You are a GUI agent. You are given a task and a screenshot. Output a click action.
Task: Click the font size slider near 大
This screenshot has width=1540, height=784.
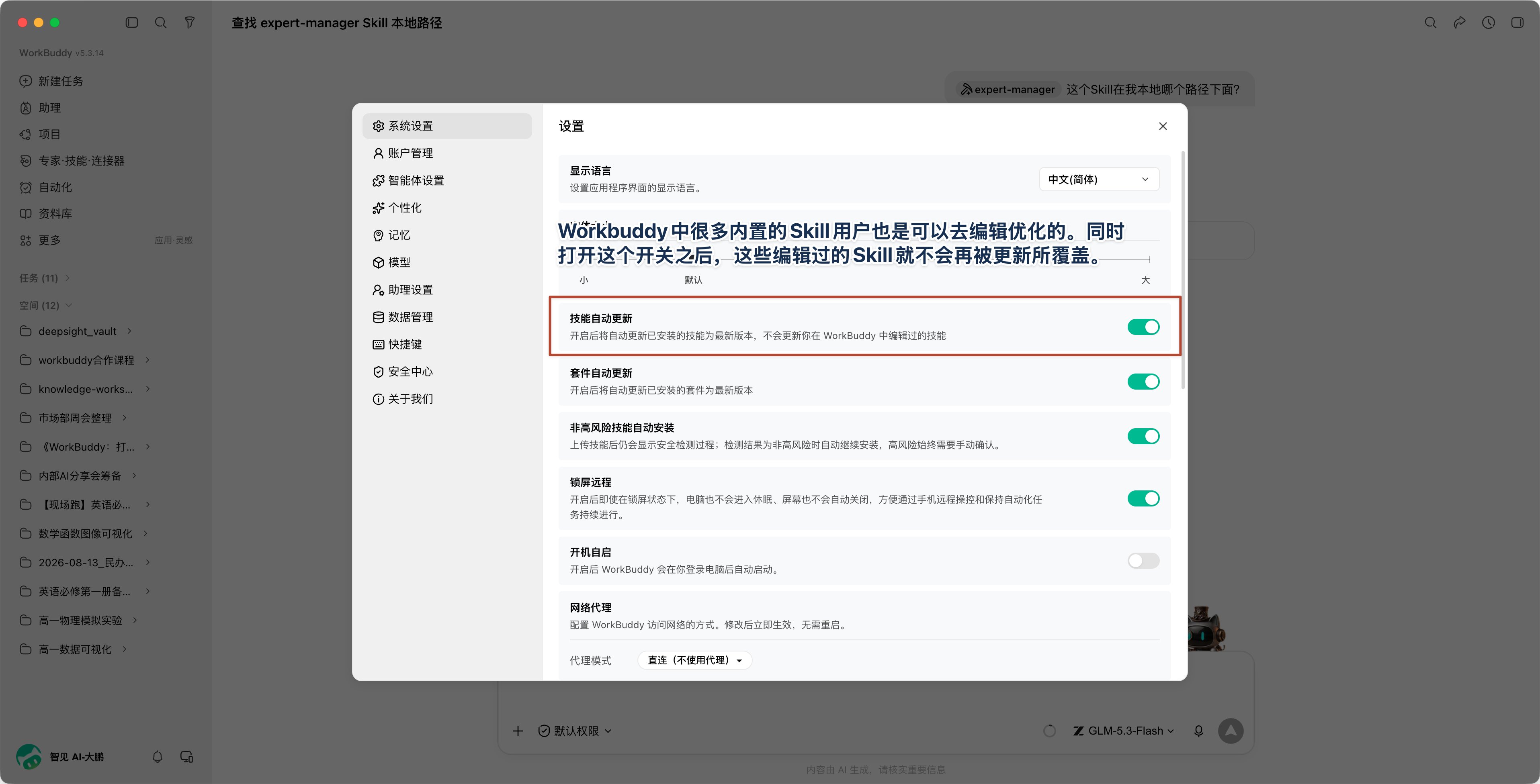click(1149, 259)
